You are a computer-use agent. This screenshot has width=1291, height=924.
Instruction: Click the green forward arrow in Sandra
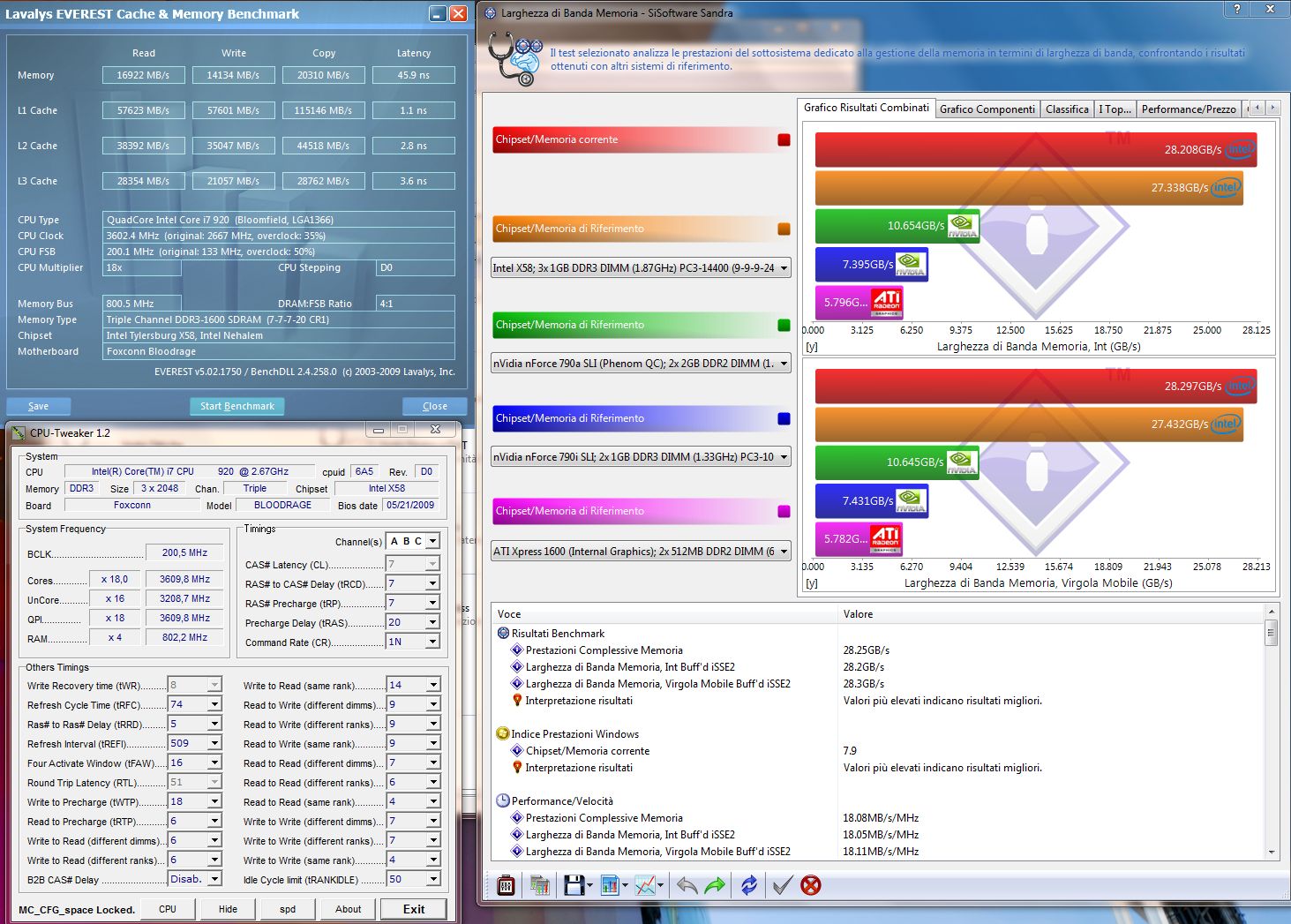click(716, 885)
